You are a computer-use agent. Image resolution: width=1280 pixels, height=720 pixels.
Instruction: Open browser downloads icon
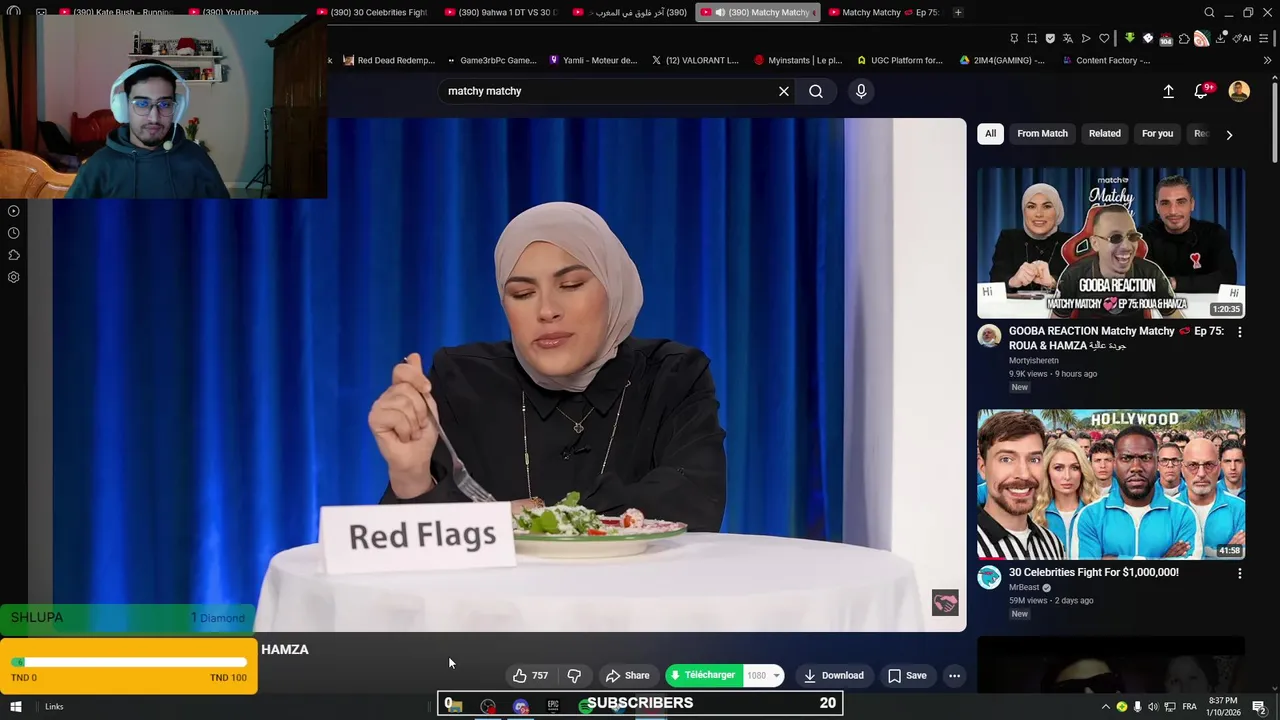1221,38
